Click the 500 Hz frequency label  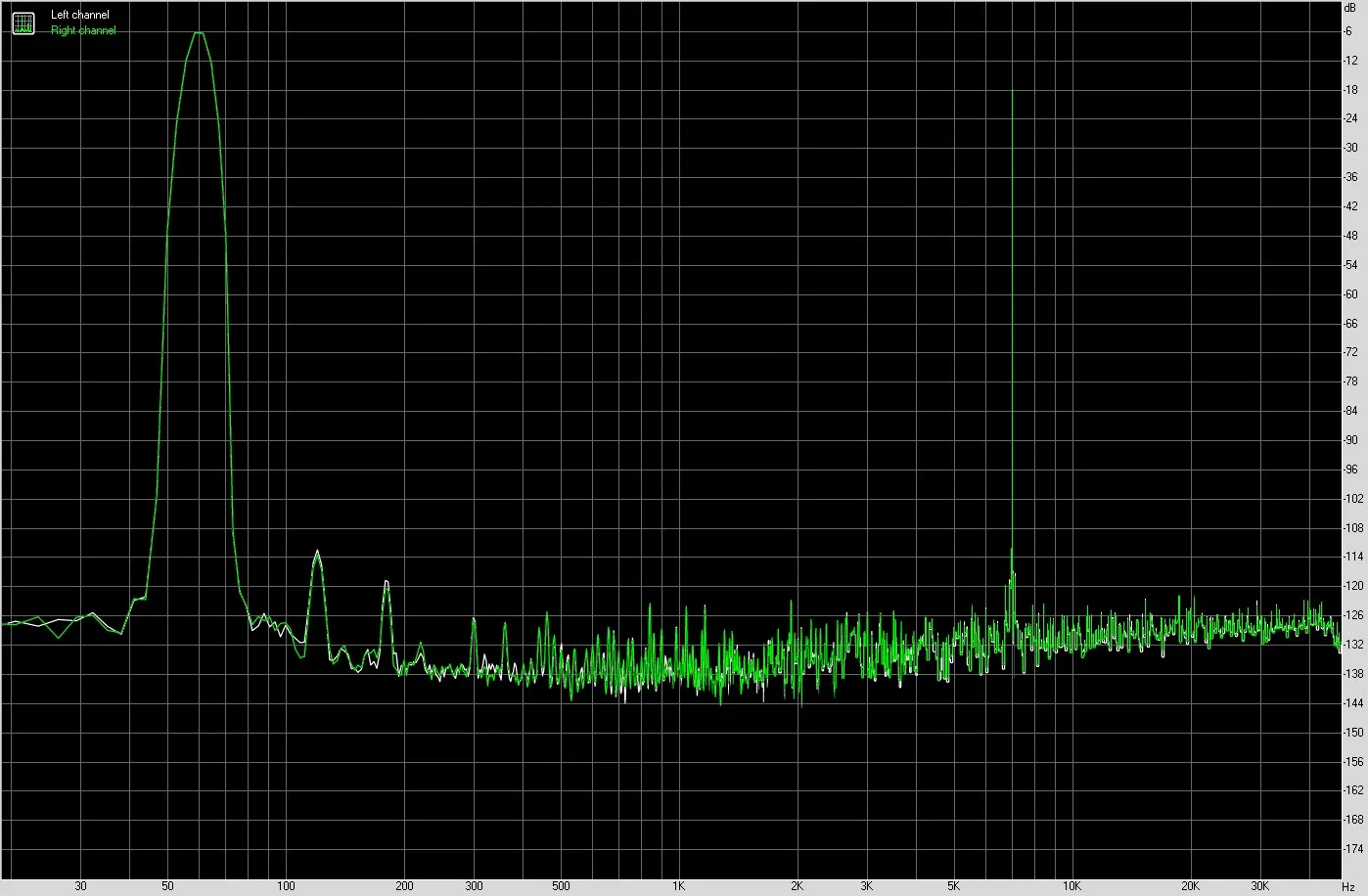click(561, 886)
